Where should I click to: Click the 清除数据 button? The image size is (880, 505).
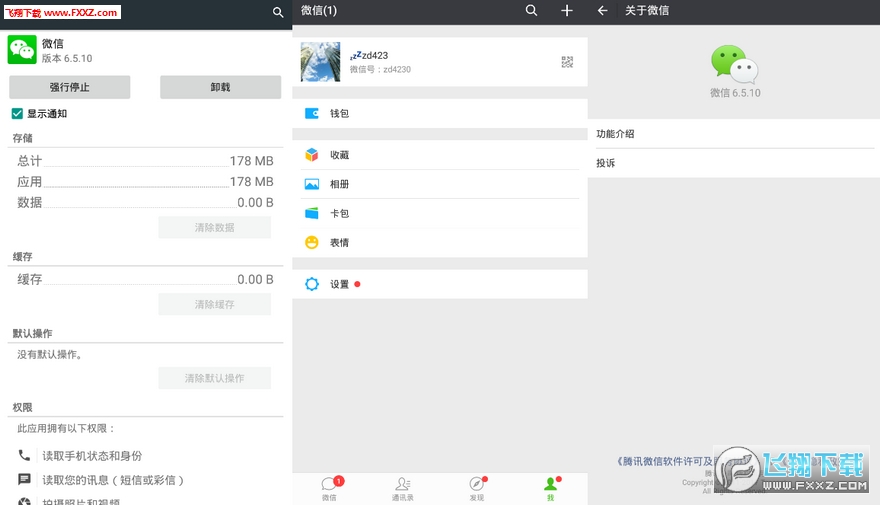[214, 227]
